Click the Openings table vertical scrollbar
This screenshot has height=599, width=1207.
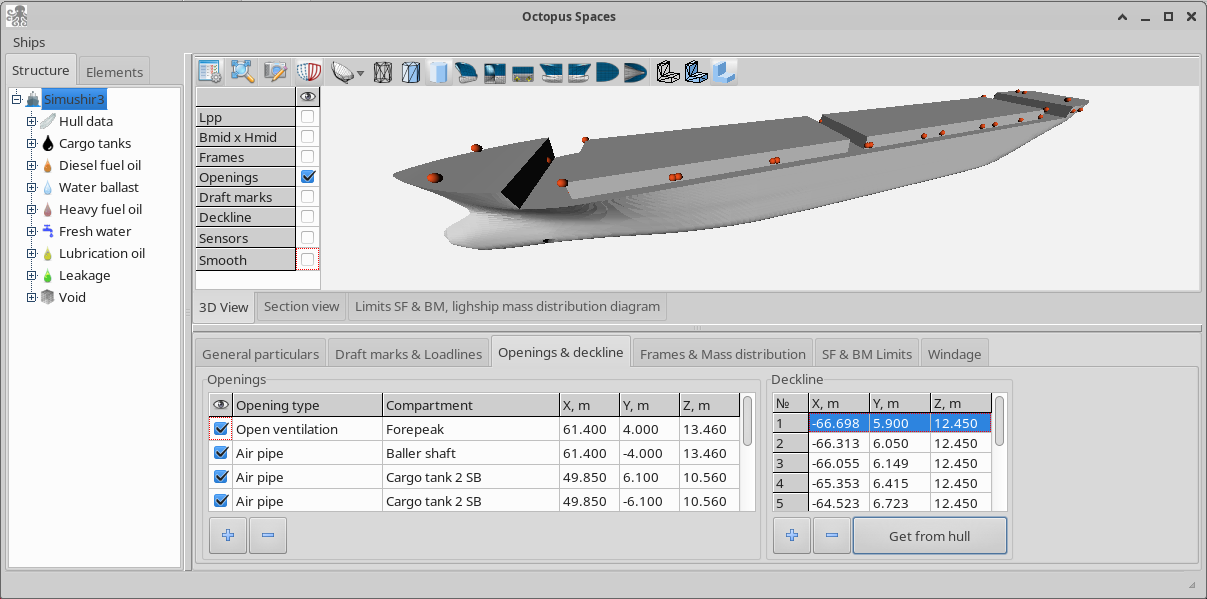click(x=748, y=452)
